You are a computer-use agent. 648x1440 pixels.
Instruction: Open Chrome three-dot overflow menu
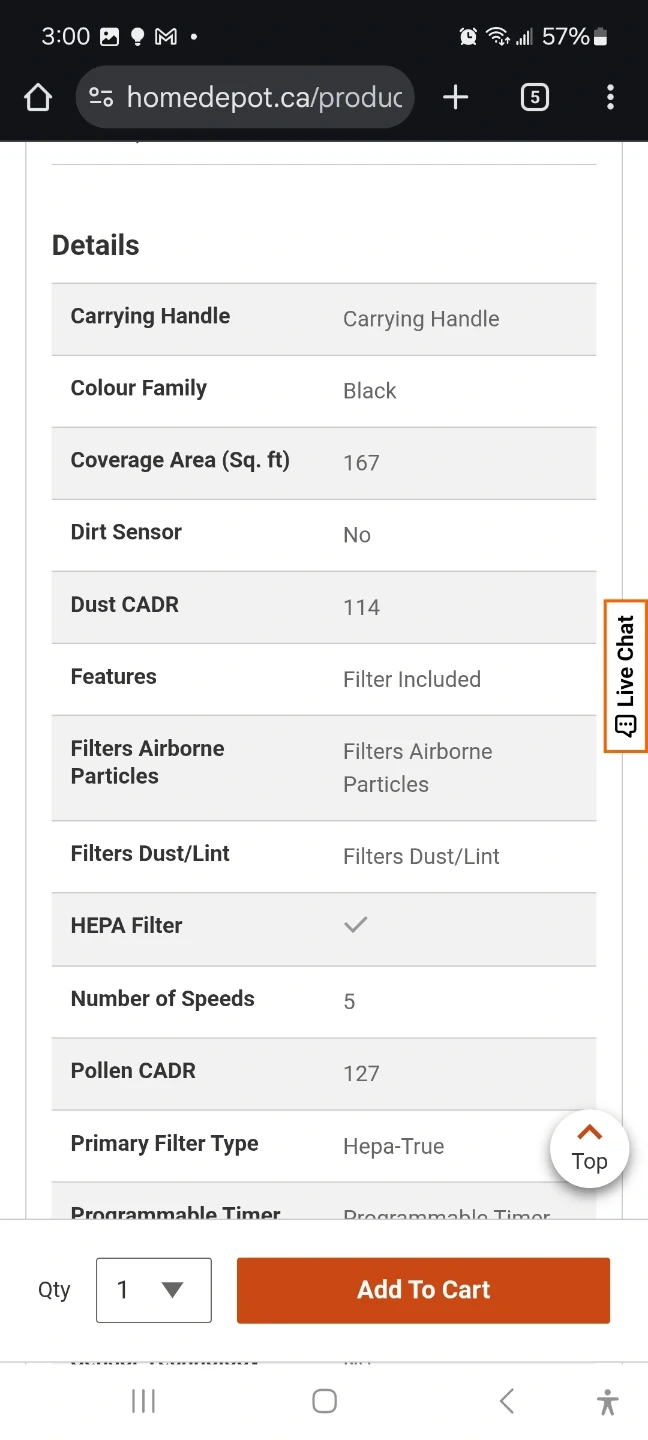coord(610,97)
